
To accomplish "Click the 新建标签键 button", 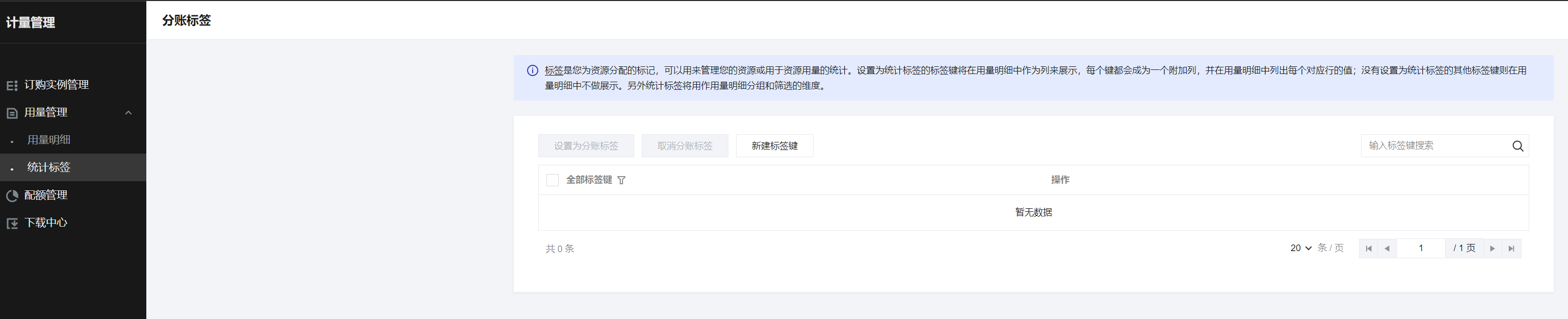I will (774, 146).
